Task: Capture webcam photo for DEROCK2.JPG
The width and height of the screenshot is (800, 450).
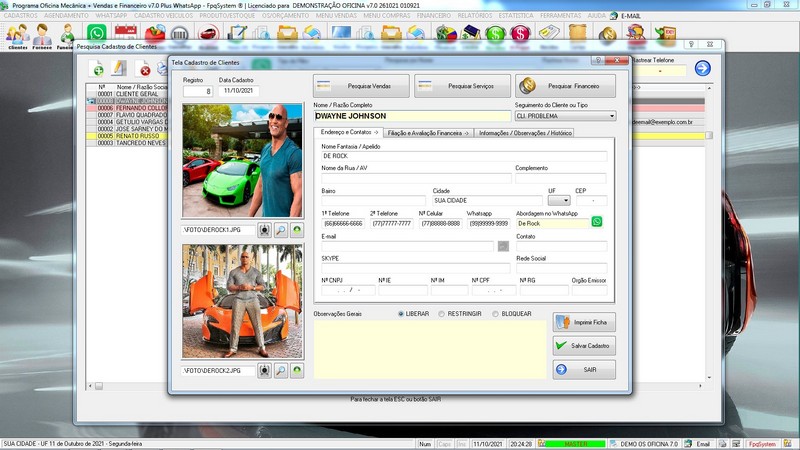Action: click(264, 370)
